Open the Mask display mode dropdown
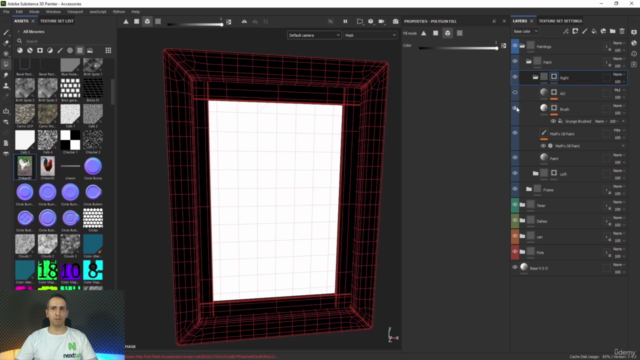This screenshot has width=640, height=360. [370, 36]
